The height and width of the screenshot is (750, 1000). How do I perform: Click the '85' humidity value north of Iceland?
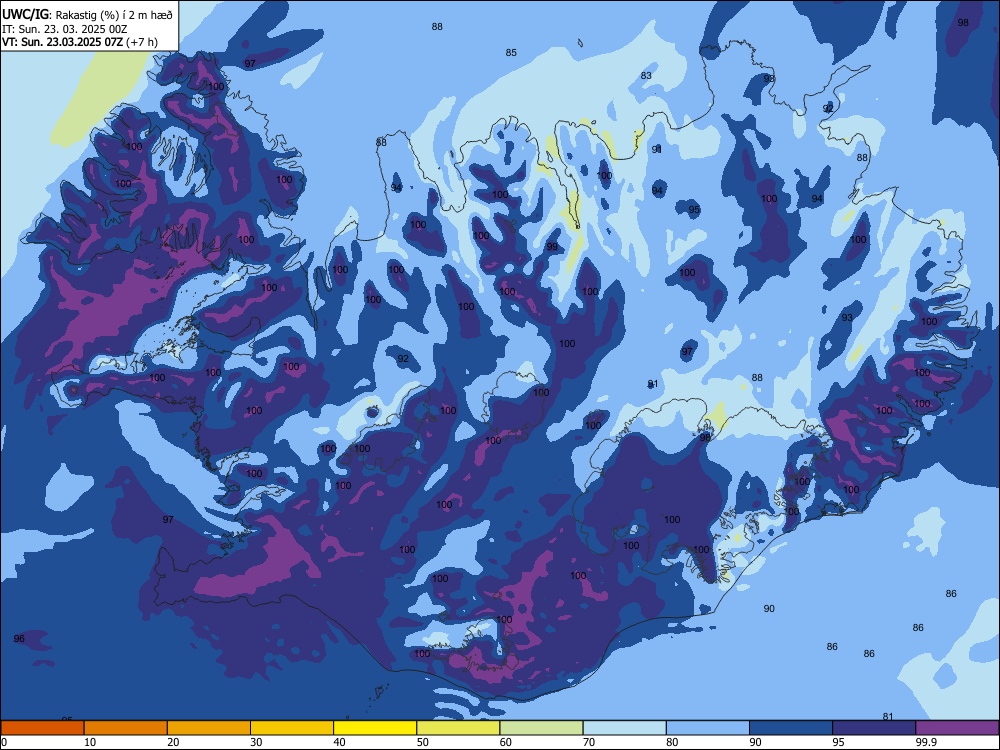(x=511, y=52)
